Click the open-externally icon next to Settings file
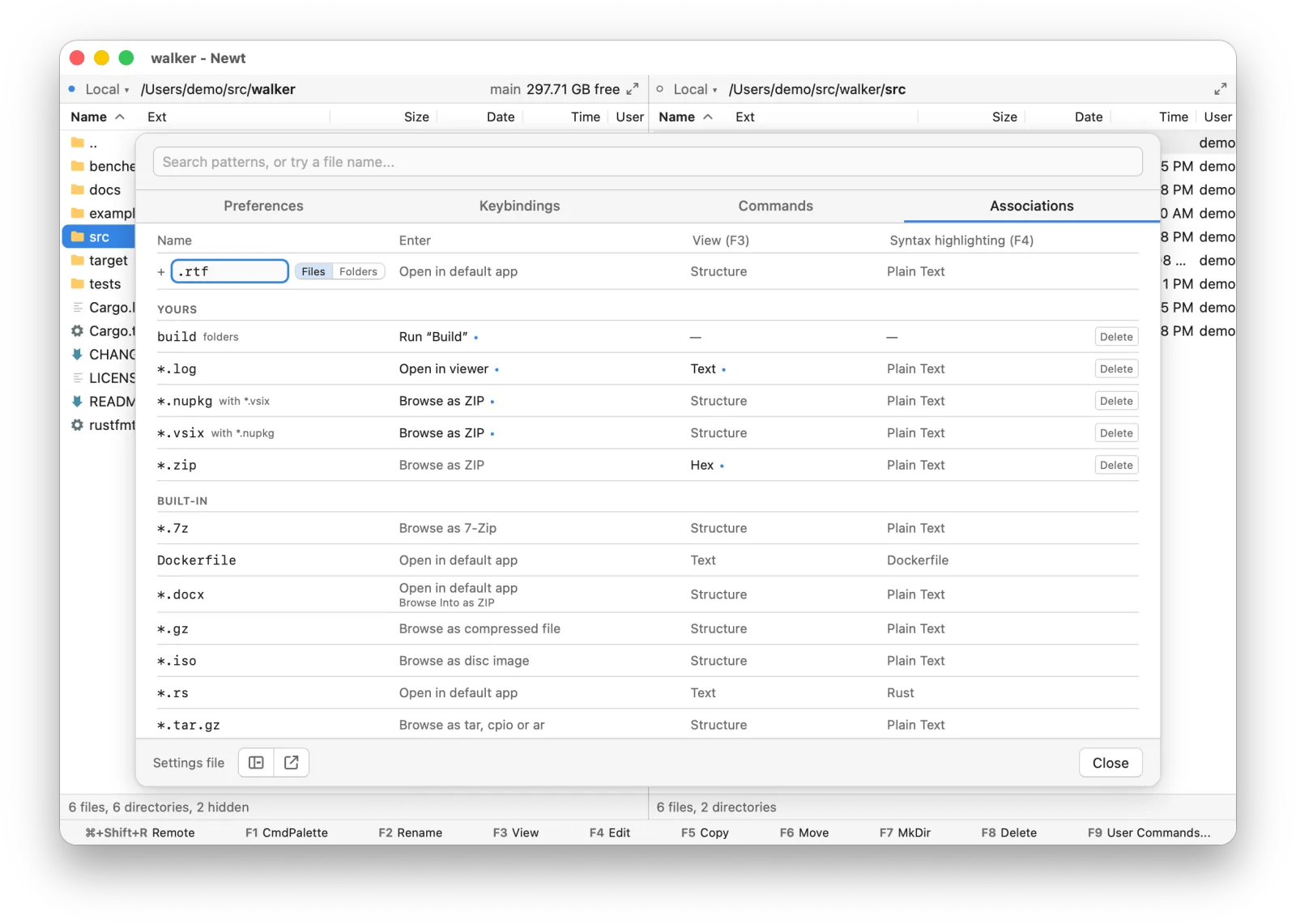This screenshot has height=924, width=1296. click(292, 763)
